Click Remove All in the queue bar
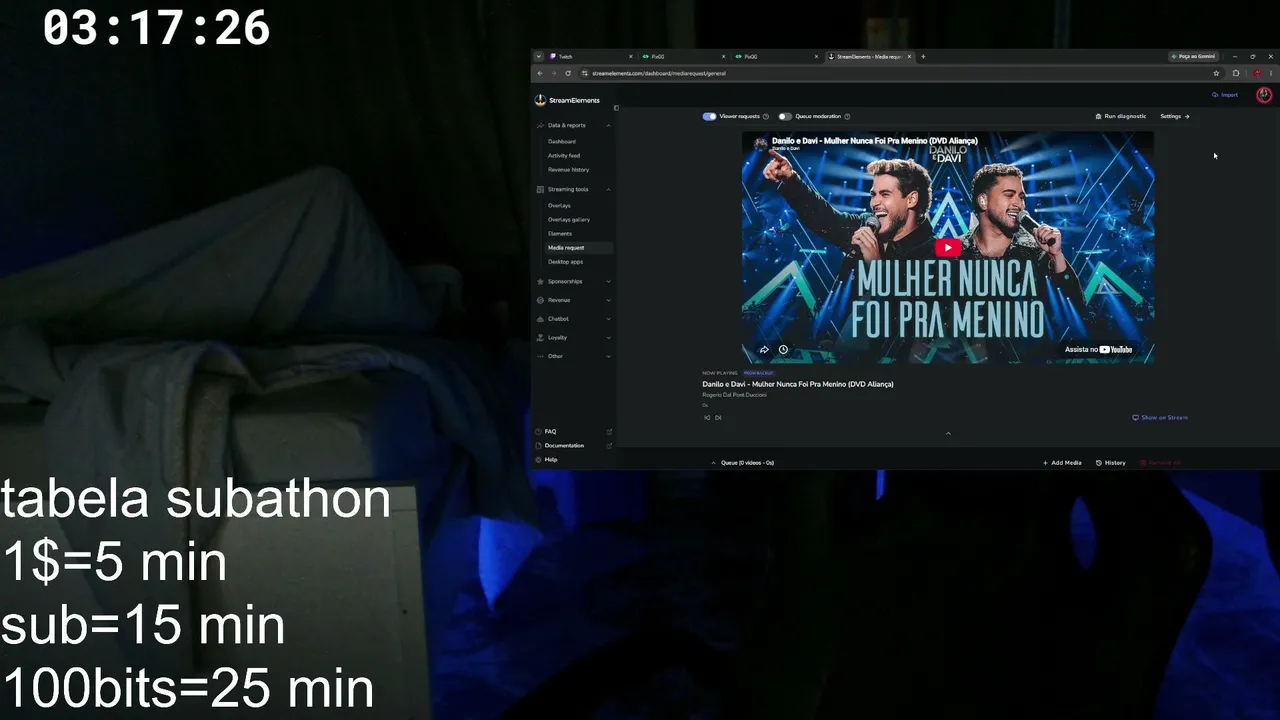 pyautogui.click(x=1161, y=463)
